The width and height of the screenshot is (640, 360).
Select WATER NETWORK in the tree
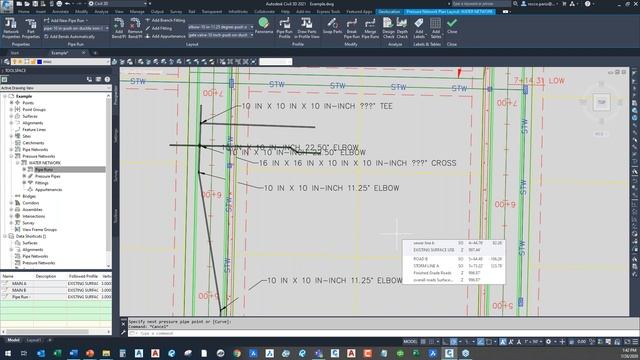click(44, 163)
